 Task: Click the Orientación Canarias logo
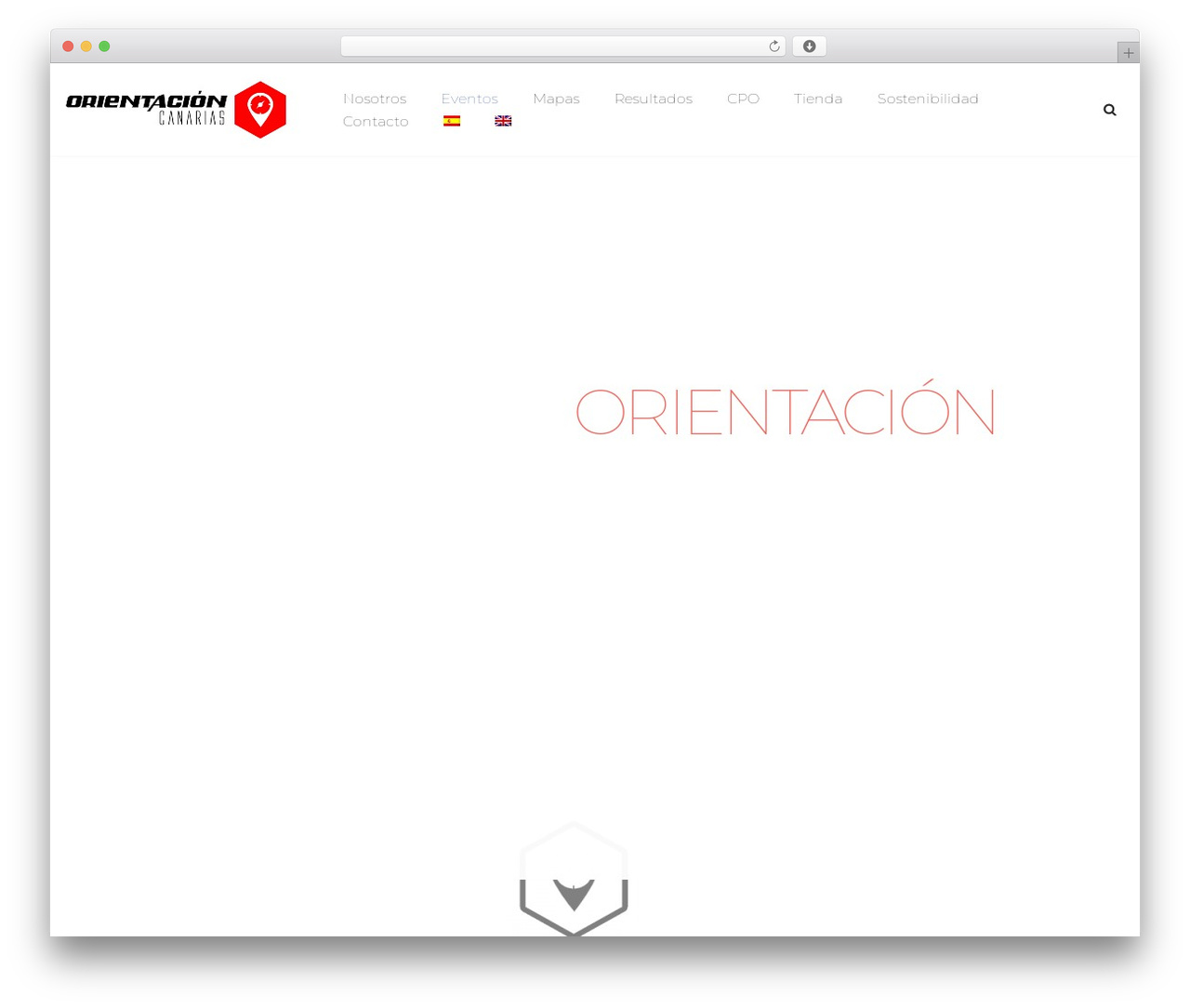click(x=176, y=110)
